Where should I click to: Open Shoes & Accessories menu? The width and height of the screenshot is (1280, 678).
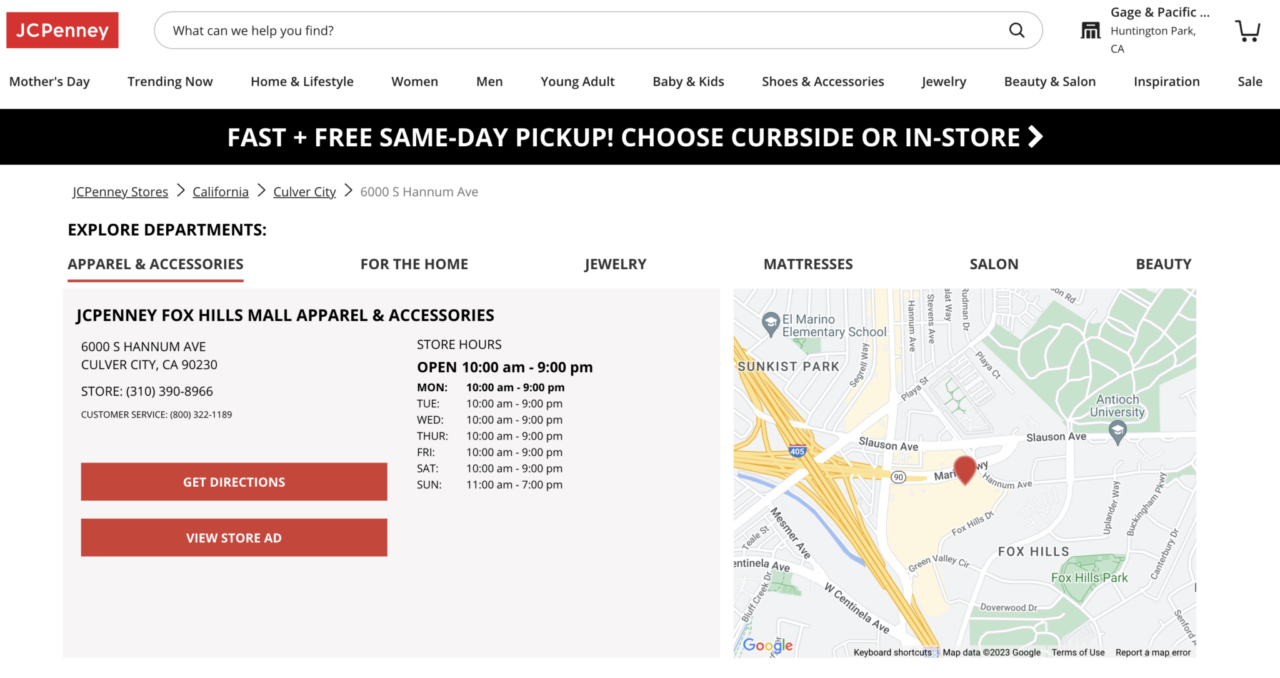[823, 82]
